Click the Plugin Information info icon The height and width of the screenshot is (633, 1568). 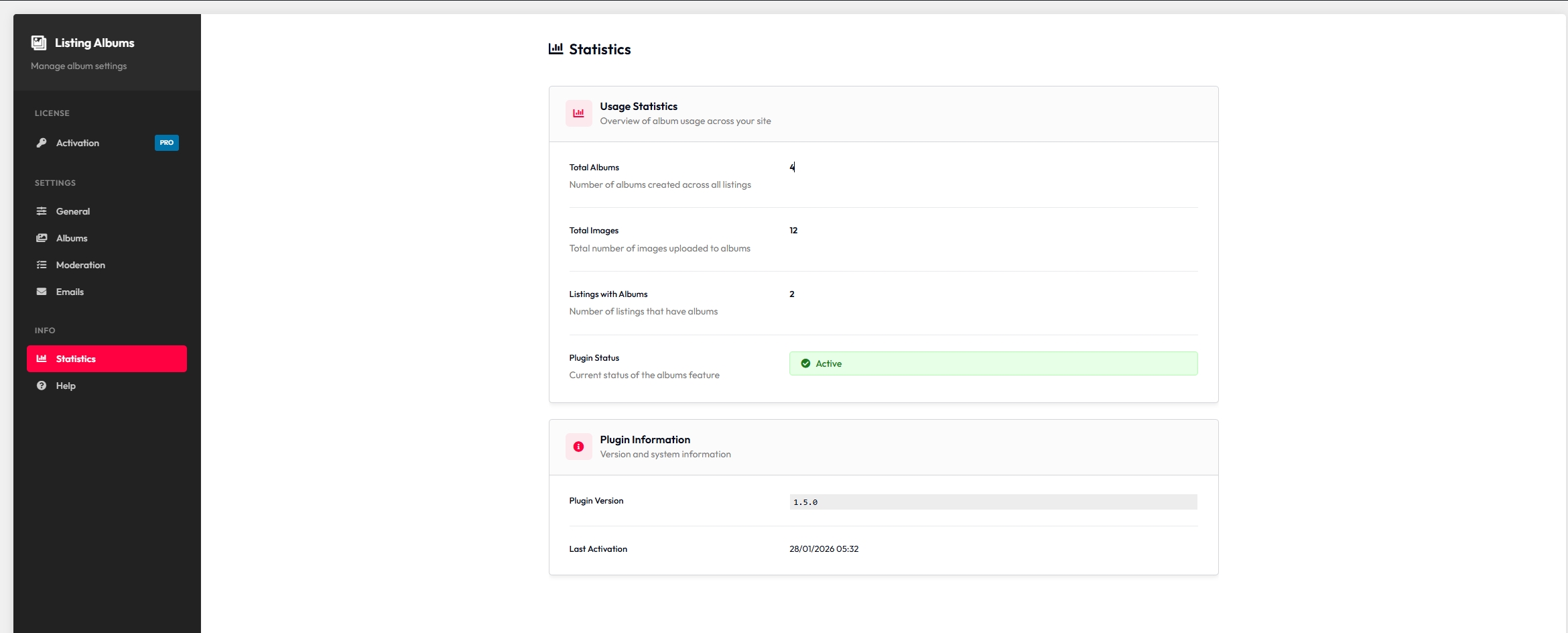pos(578,447)
